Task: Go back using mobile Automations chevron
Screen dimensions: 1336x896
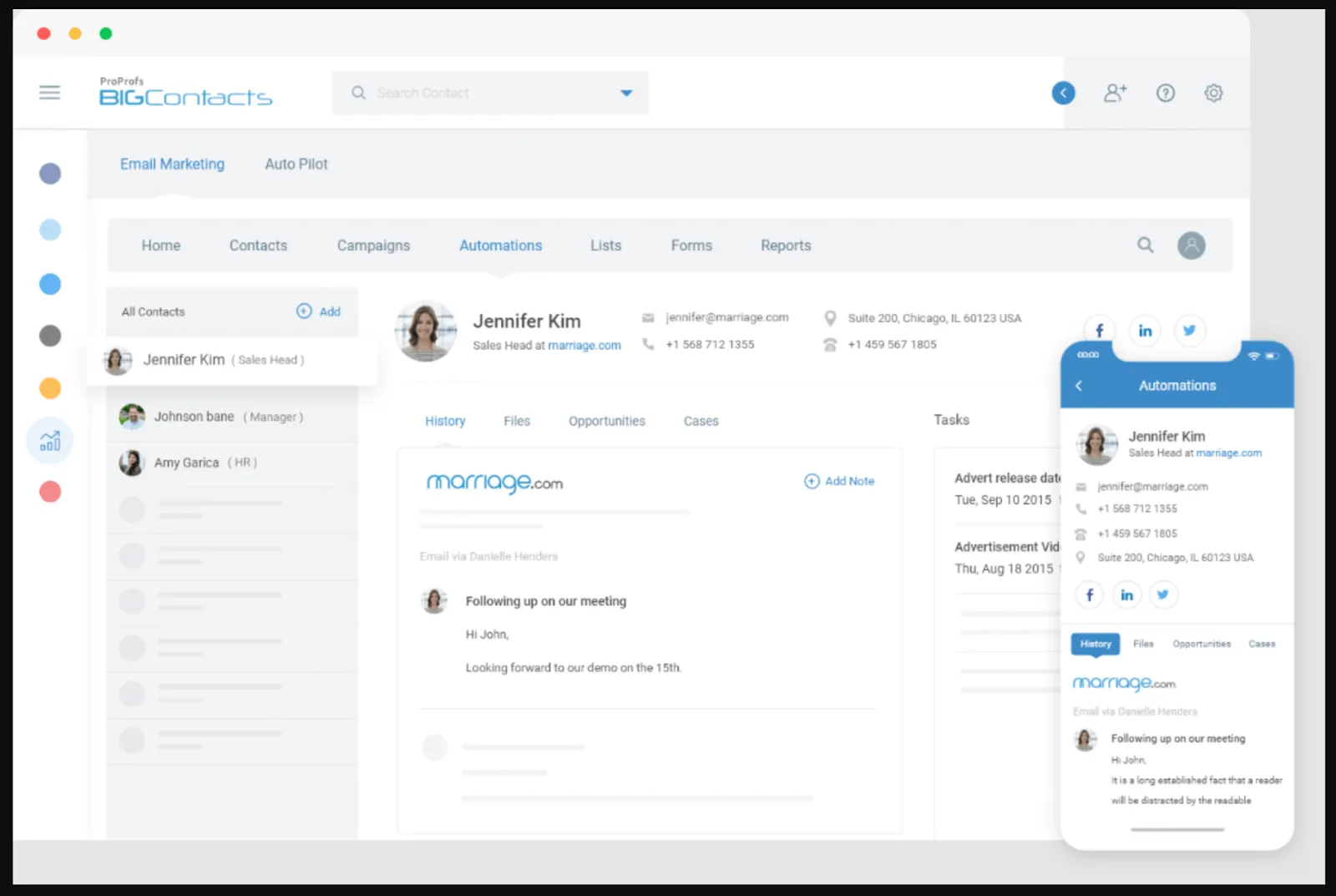Action: pos(1079,386)
